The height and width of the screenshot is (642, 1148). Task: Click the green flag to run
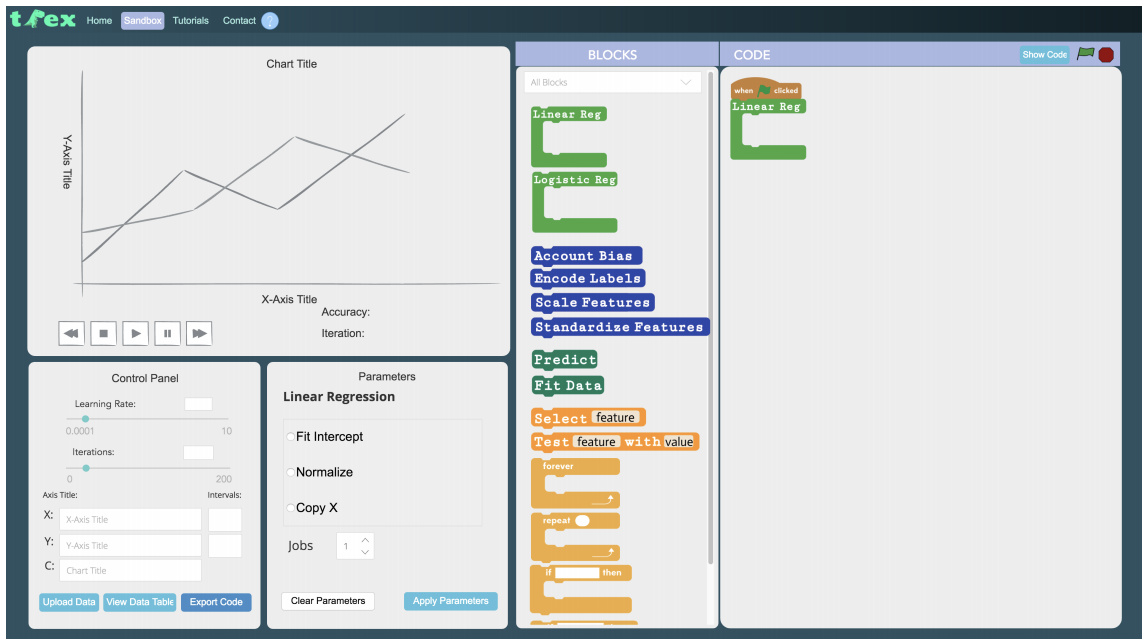1086,52
